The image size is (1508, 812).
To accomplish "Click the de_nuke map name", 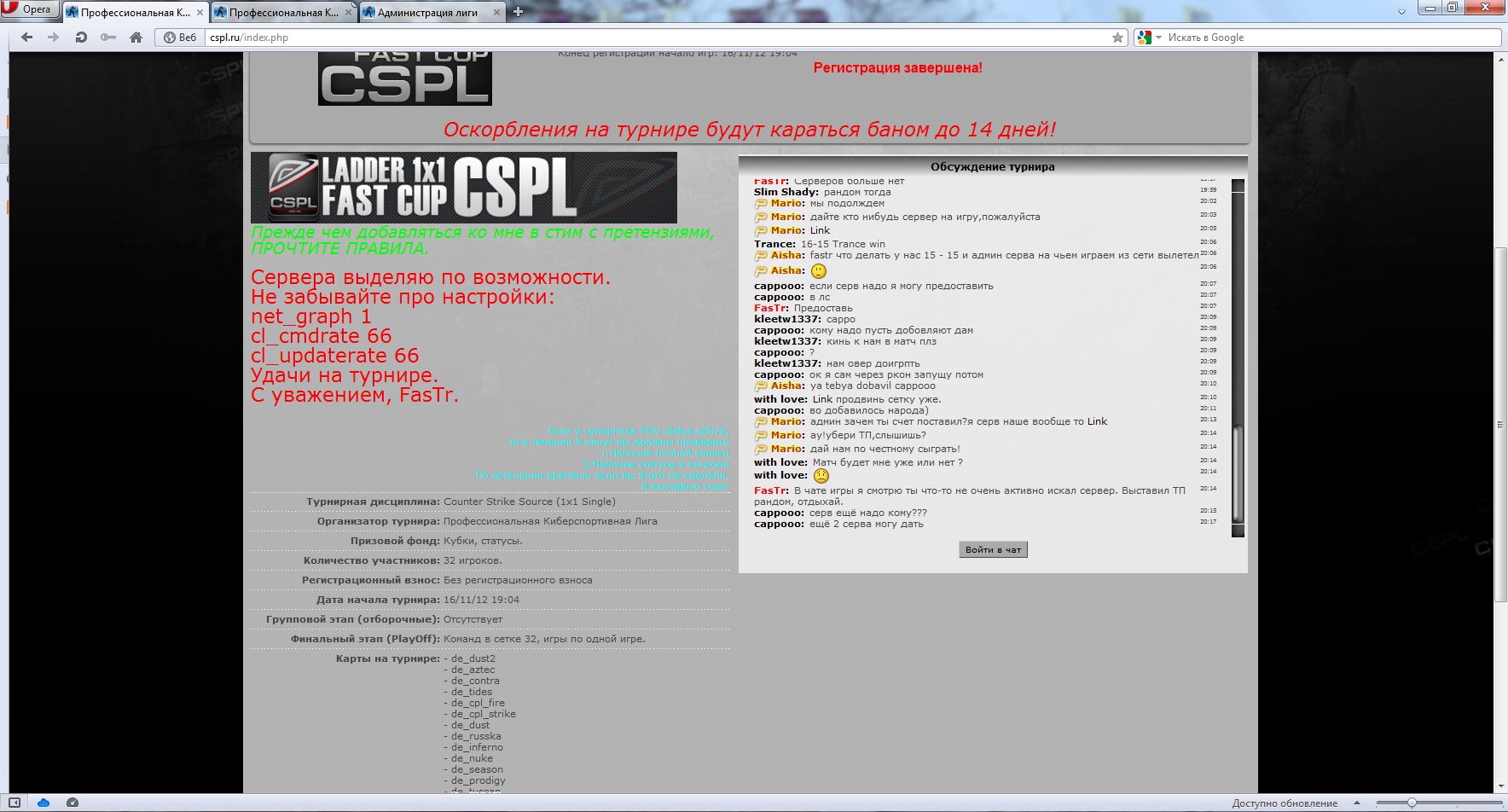I will (x=472, y=758).
